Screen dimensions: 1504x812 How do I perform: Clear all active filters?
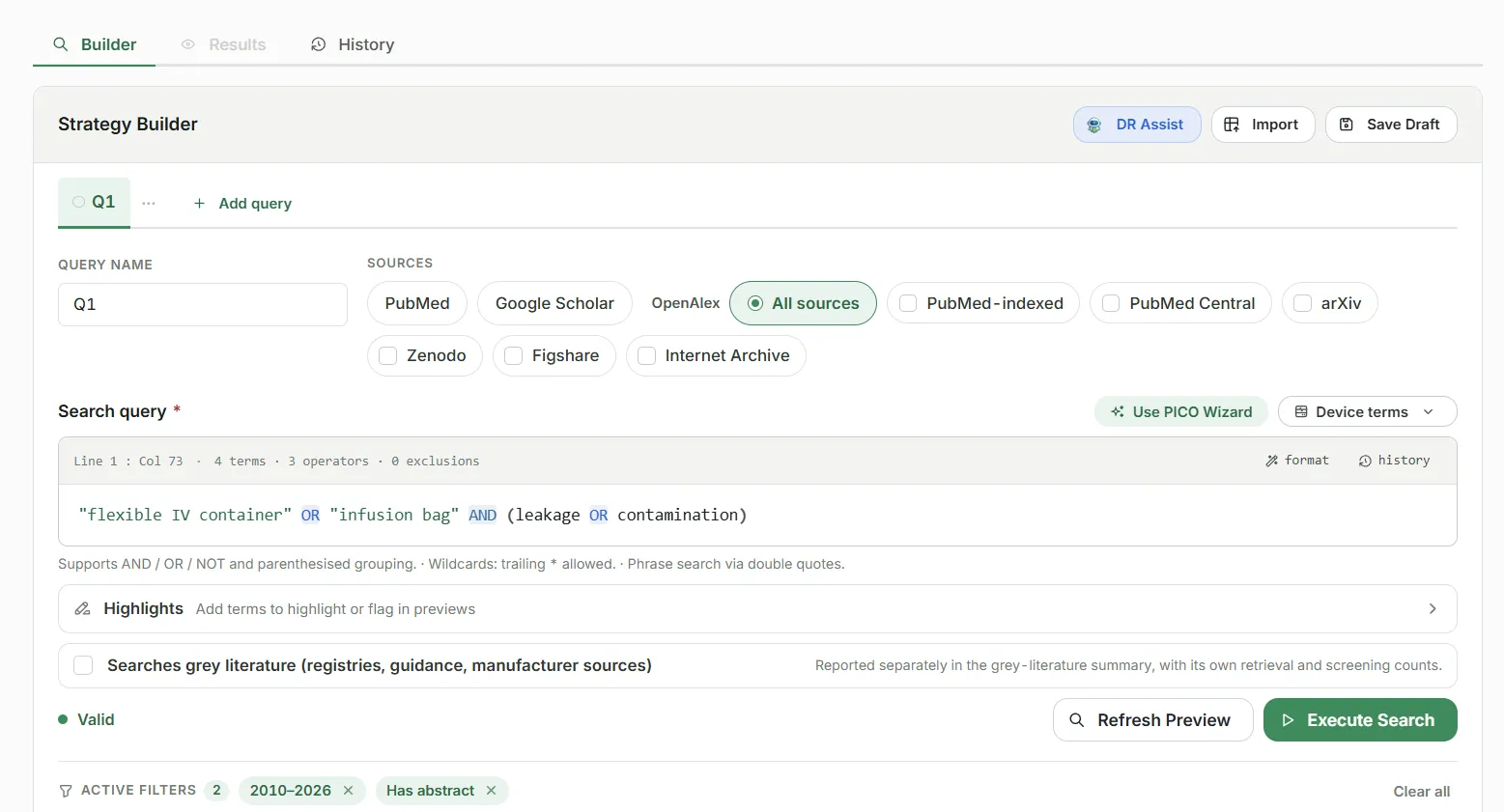(x=1421, y=792)
